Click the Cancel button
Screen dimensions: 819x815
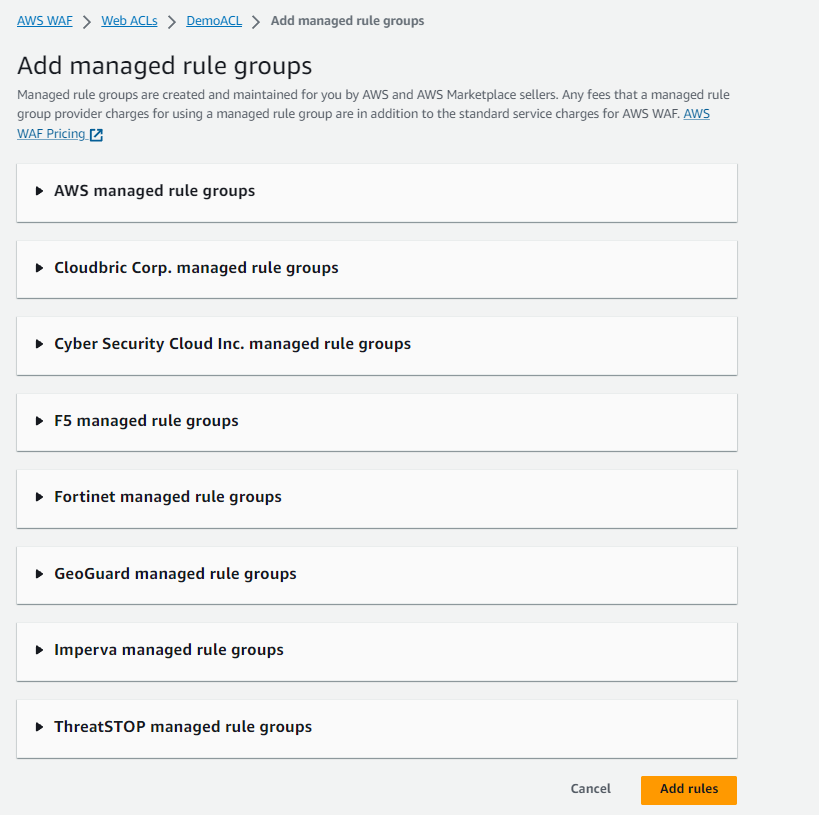point(590,789)
